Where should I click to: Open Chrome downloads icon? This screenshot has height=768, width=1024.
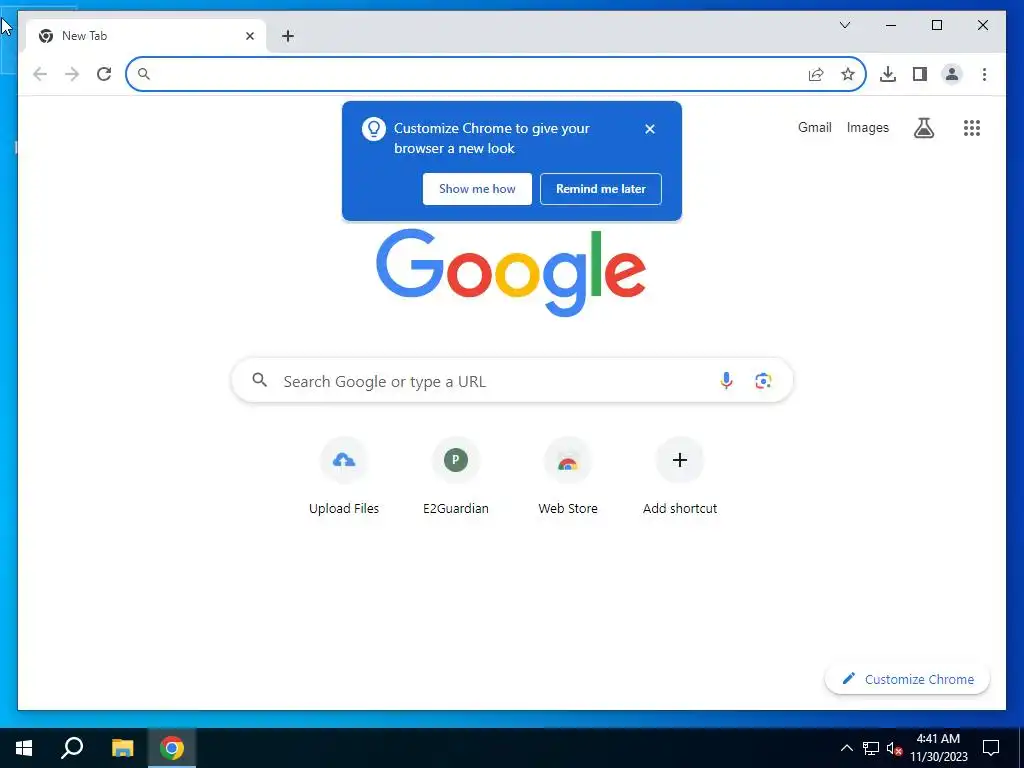tap(888, 74)
